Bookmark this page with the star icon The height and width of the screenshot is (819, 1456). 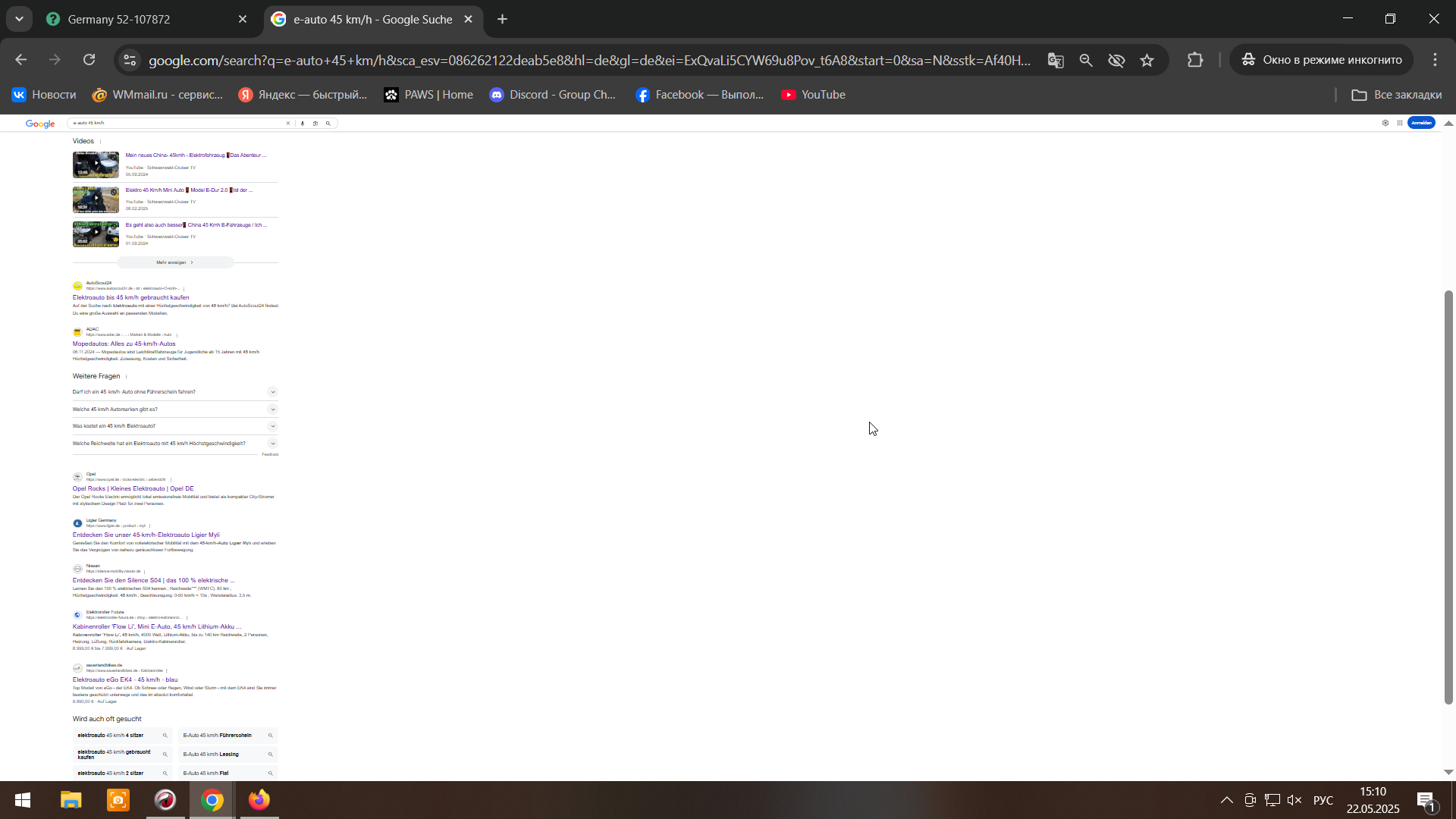(x=1147, y=60)
